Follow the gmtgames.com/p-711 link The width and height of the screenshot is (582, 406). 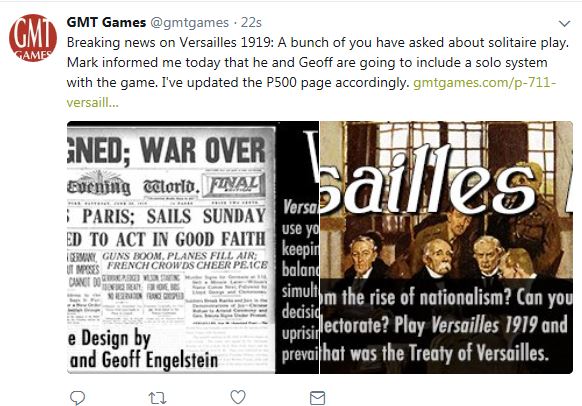click(484, 82)
